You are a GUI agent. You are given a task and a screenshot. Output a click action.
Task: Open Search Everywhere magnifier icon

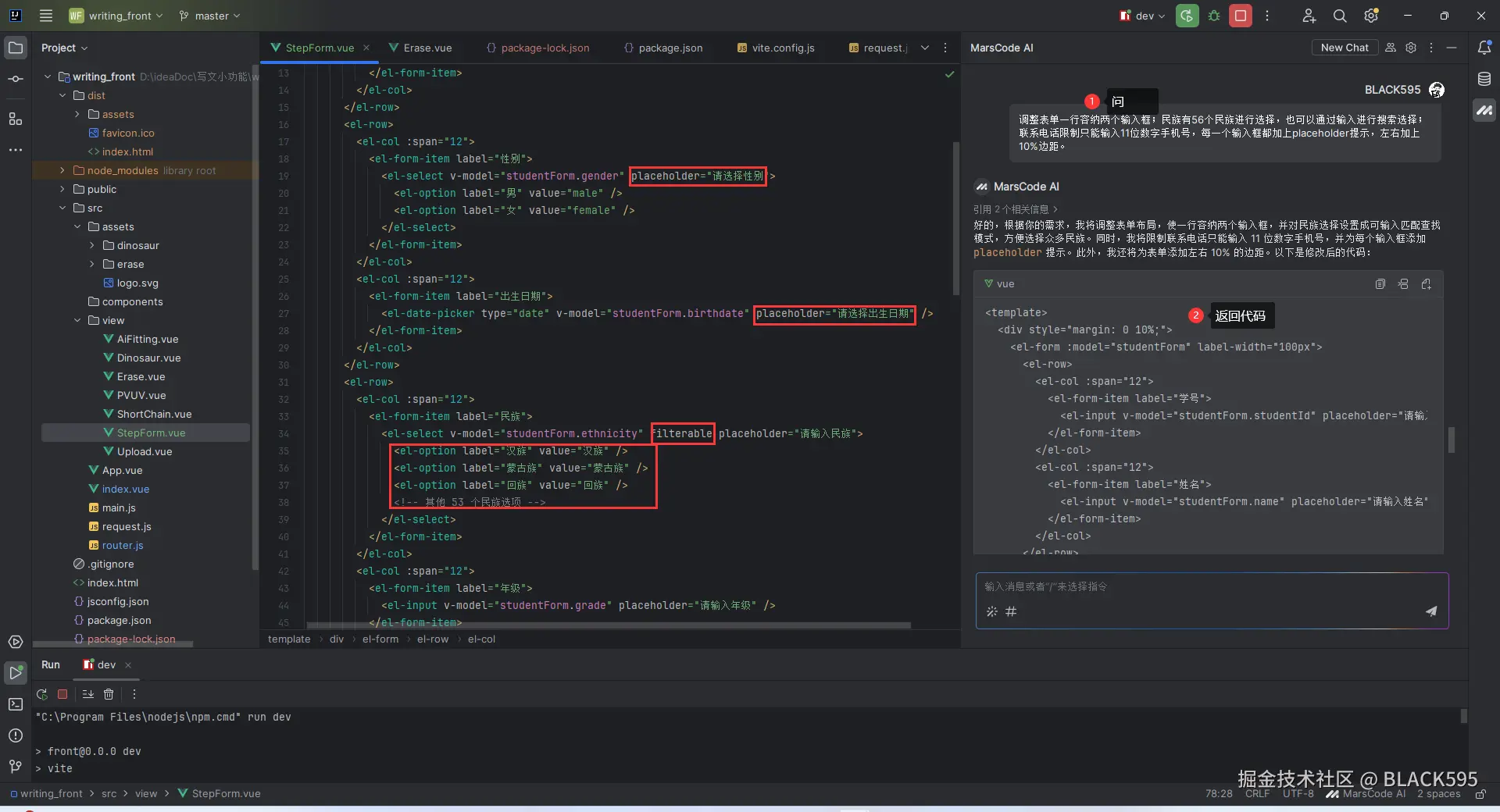coord(1340,16)
